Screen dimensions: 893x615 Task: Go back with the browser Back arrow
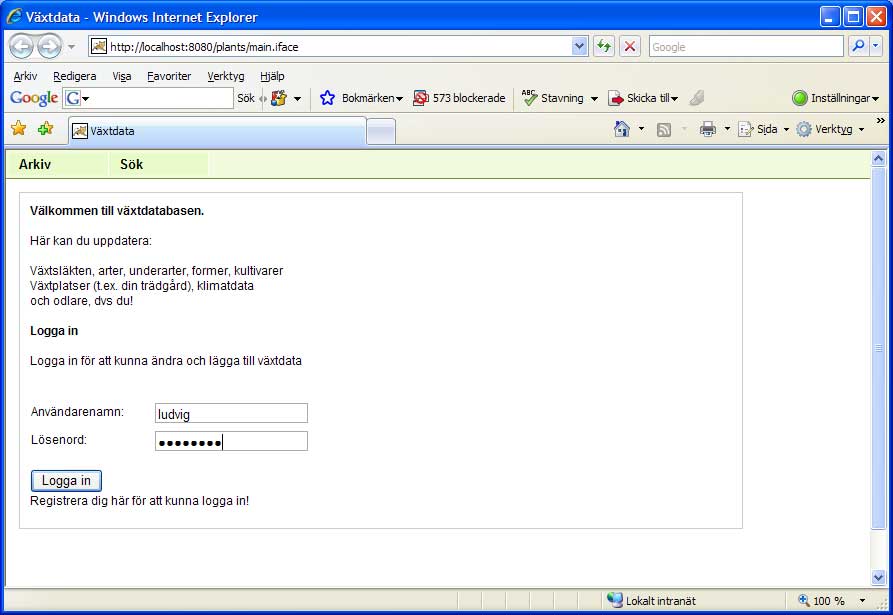click(22, 47)
